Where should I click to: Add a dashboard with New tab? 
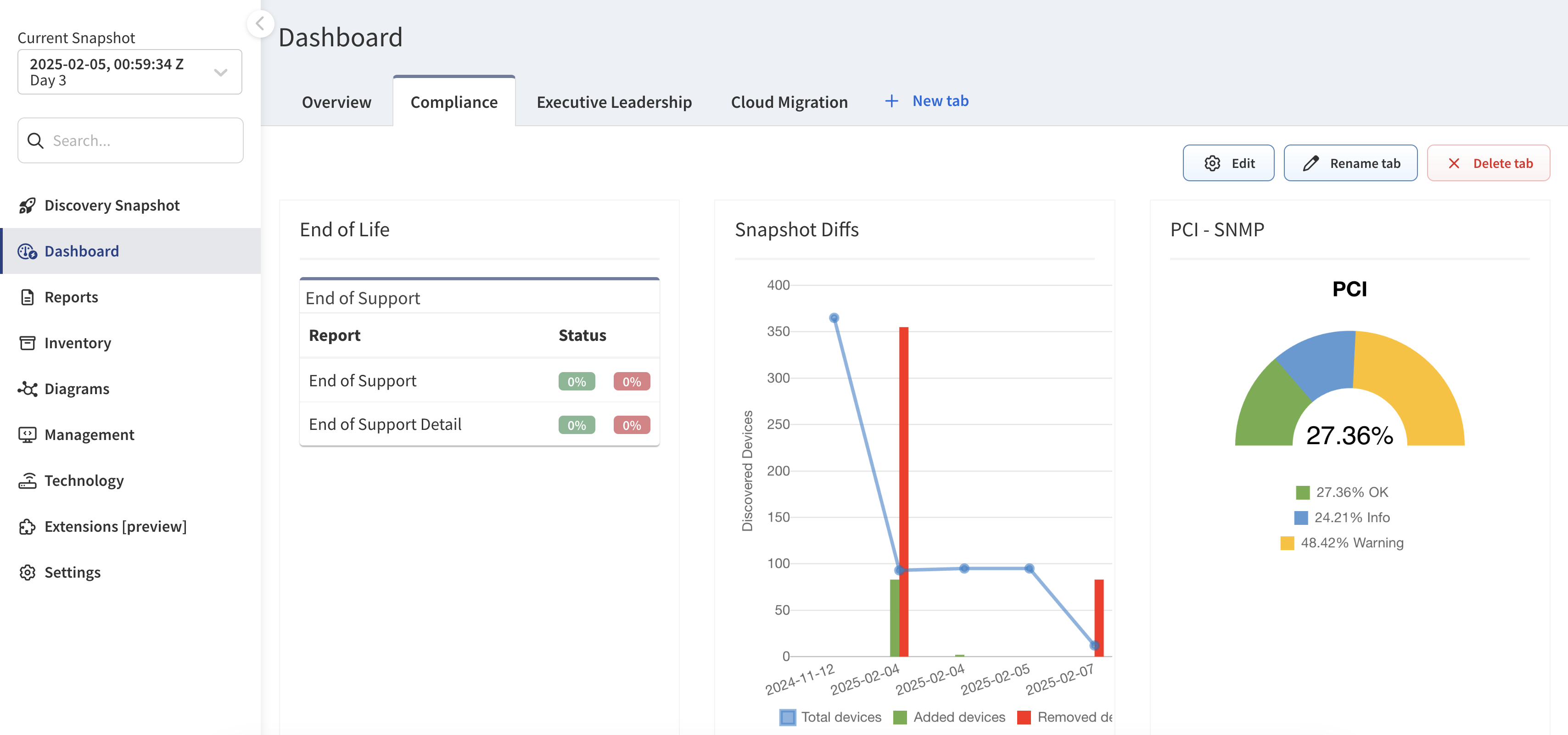[x=926, y=101]
